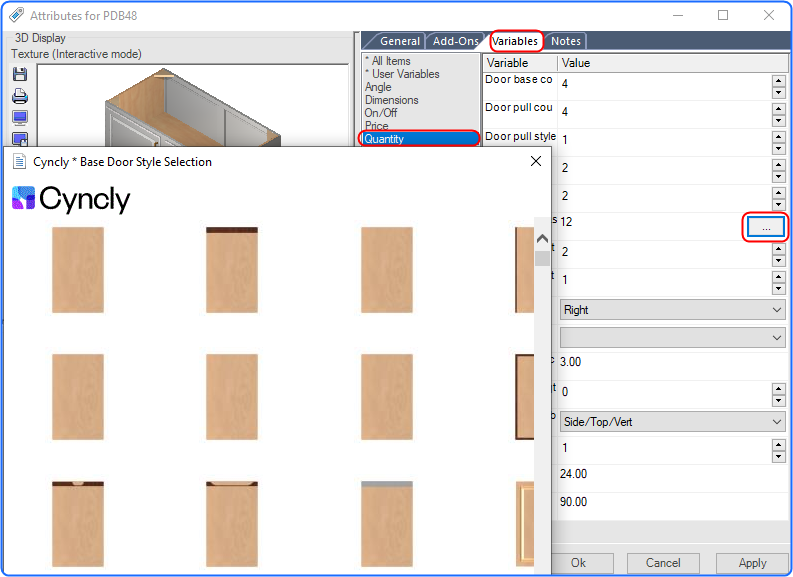Select '* User Variables' category

tap(402, 74)
